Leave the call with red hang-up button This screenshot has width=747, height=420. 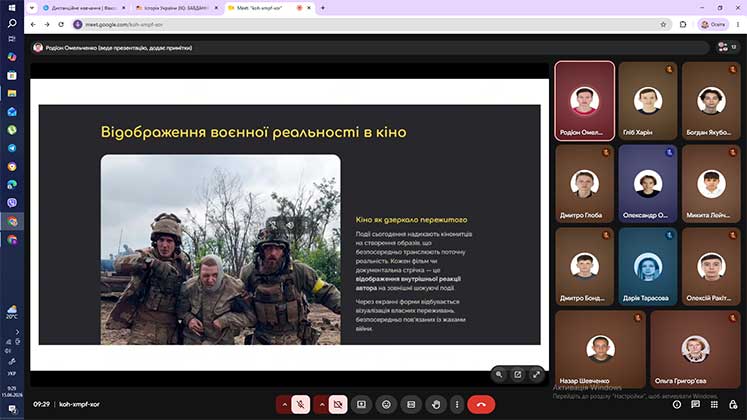click(481, 404)
